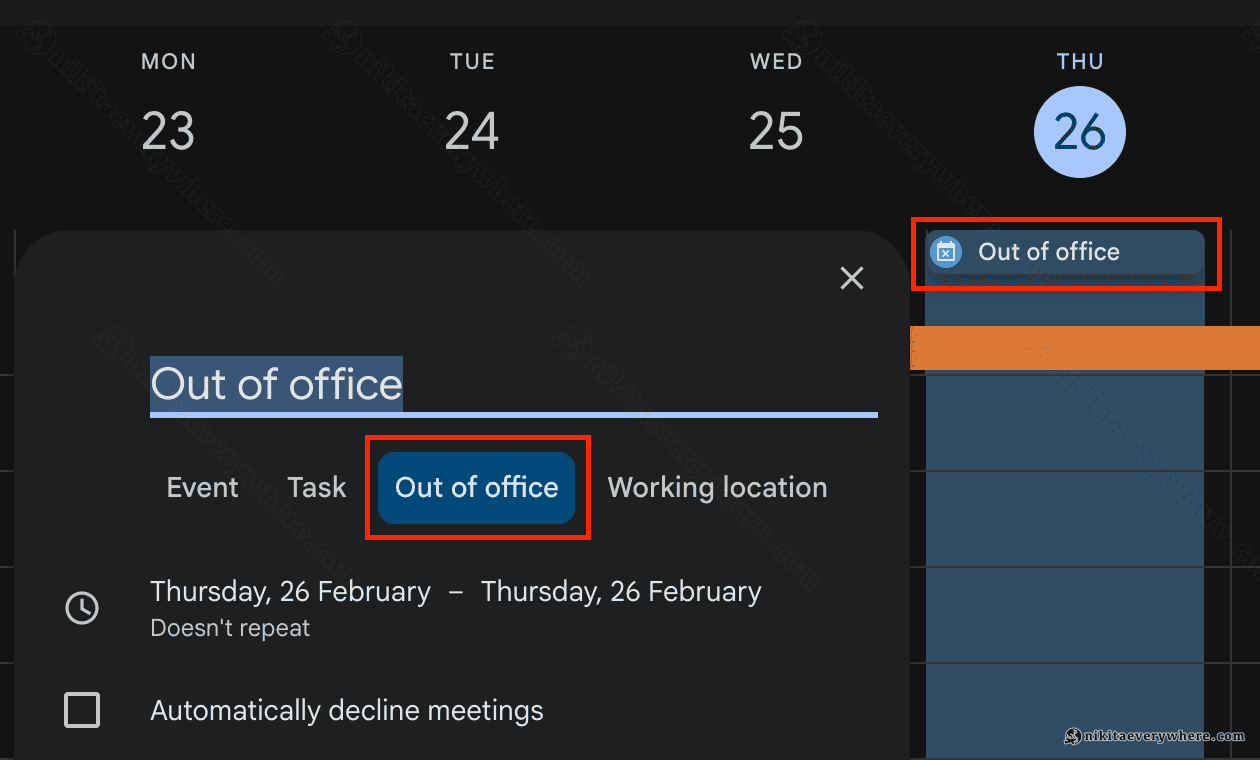Expand the Doesn't repeat recurrence option
Screen dimensions: 1260x760
pos(230,628)
